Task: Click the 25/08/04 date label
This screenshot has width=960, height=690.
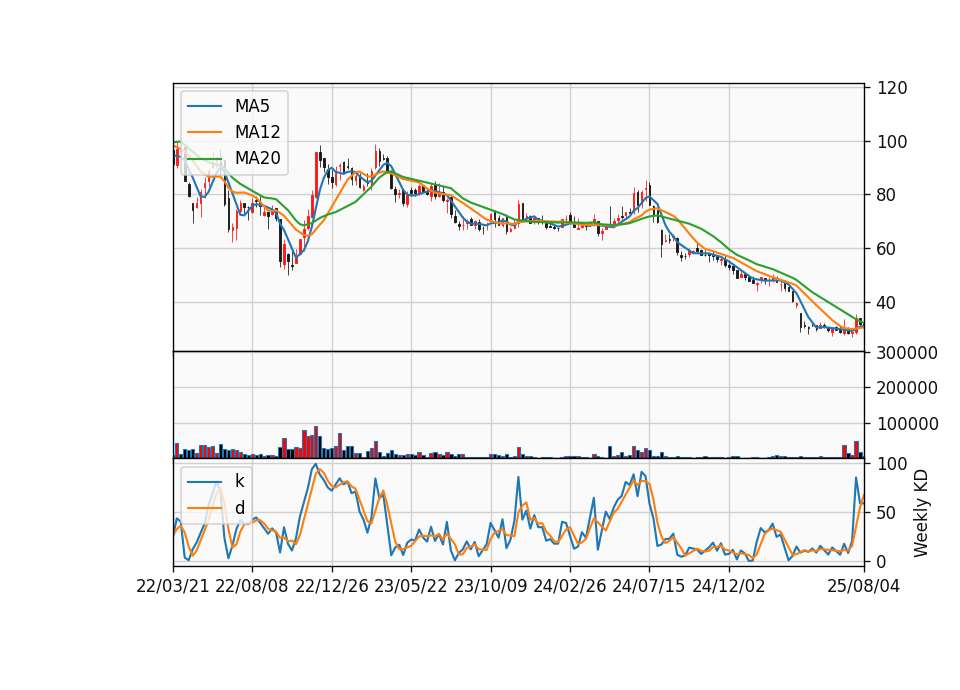Action: [x=863, y=586]
